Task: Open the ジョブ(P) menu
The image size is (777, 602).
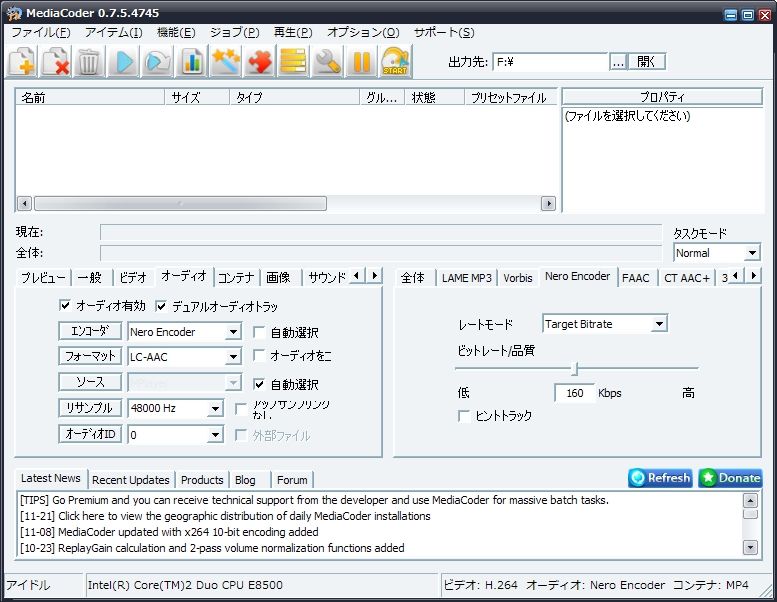Action: click(x=234, y=32)
